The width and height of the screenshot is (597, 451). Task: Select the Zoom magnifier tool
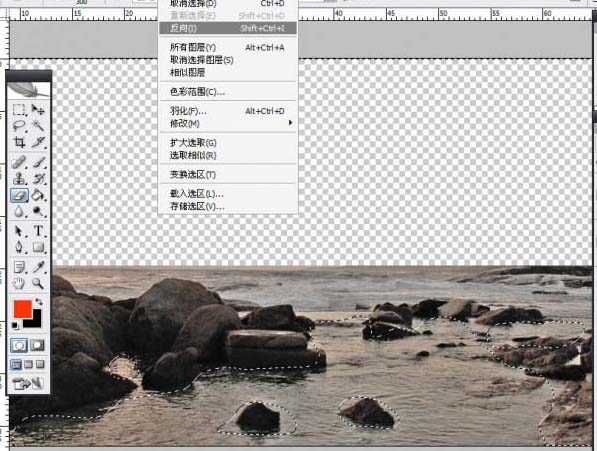click(x=38, y=283)
